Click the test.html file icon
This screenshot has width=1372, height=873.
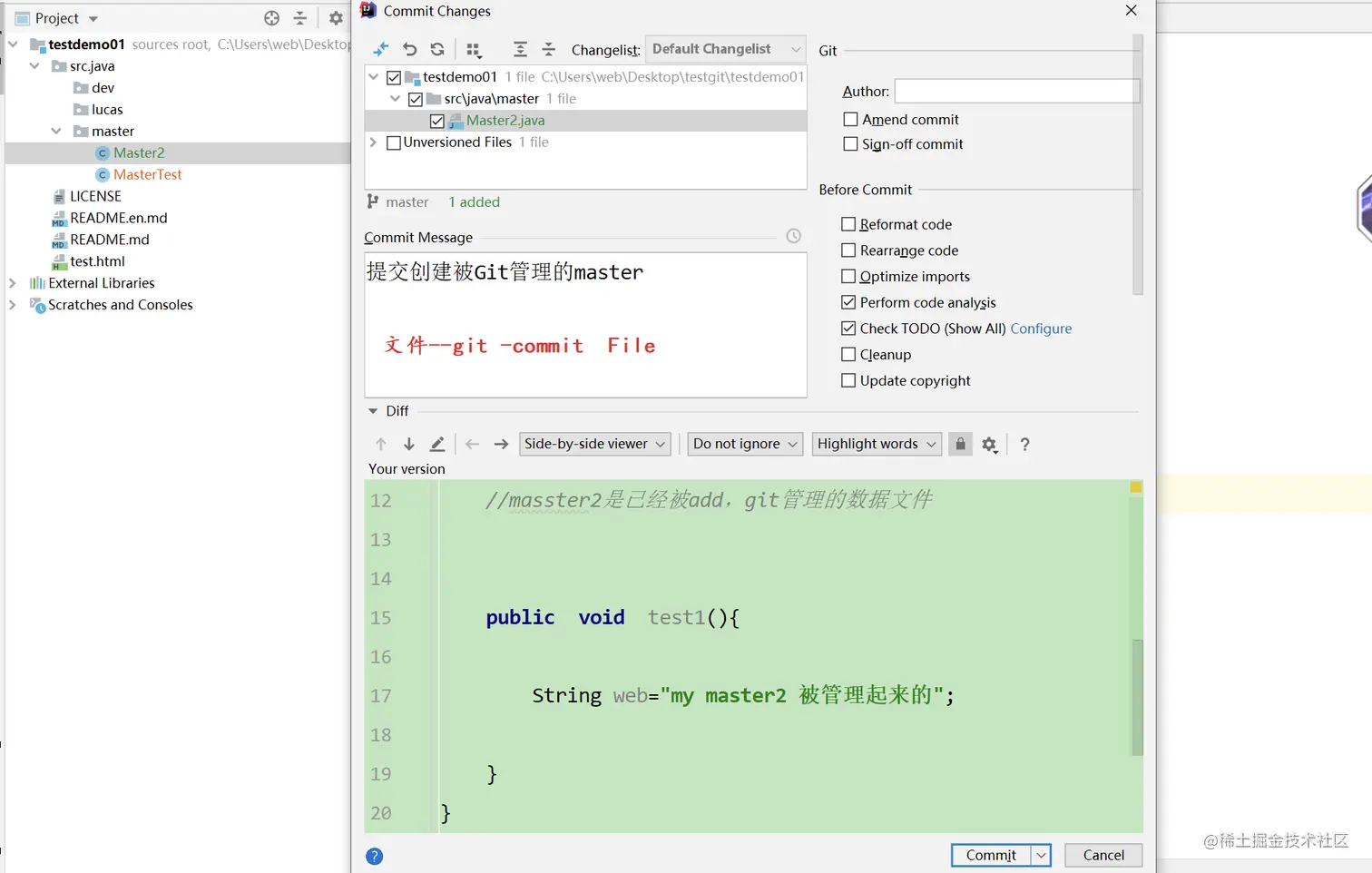tap(60, 262)
